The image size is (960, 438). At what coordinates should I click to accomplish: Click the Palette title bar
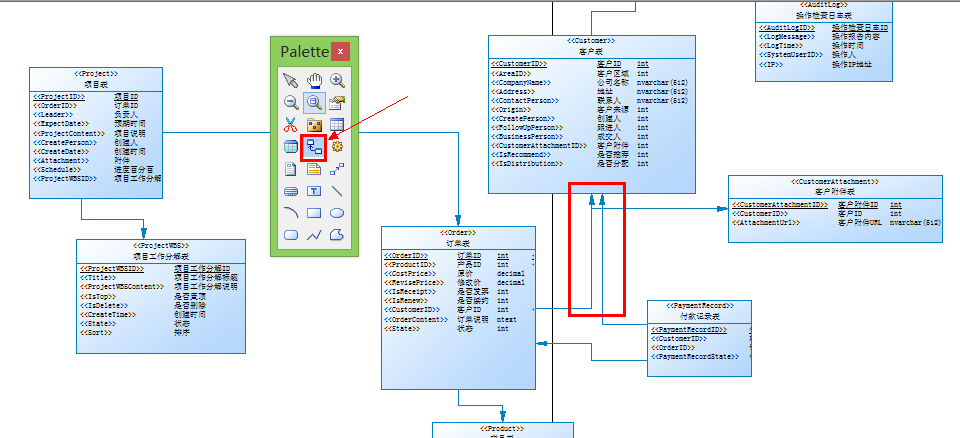(304, 51)
